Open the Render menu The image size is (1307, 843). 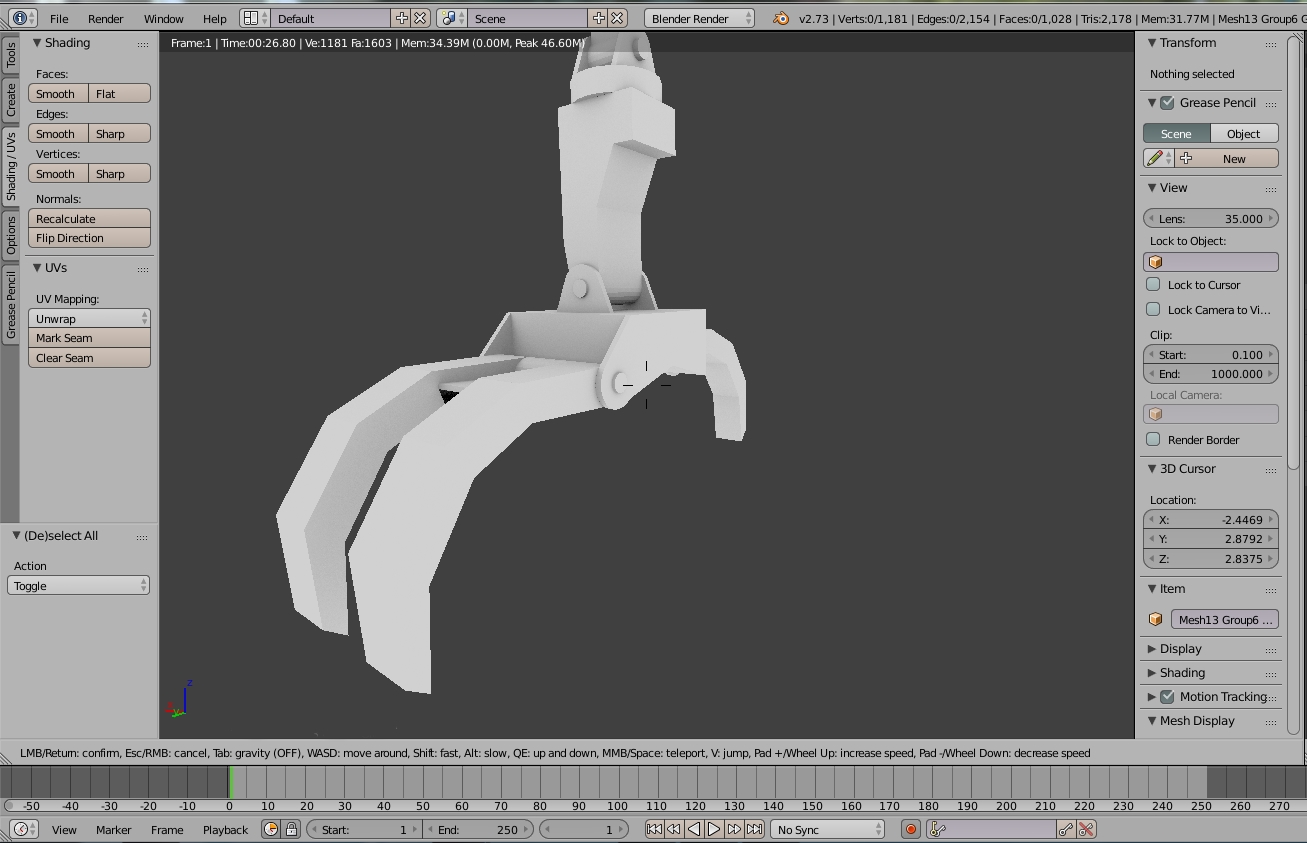click(106, 18)
